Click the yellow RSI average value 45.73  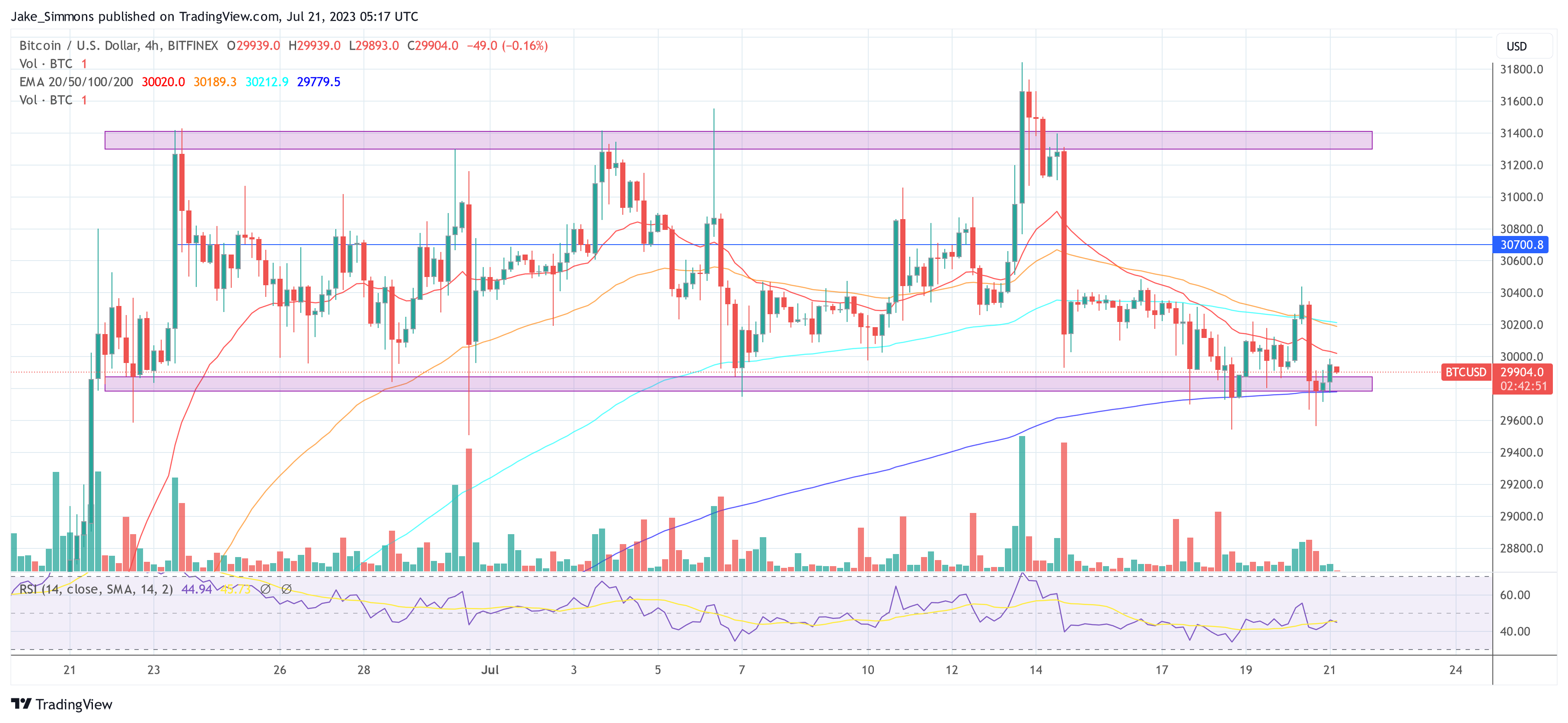click(x=235, y=589)
